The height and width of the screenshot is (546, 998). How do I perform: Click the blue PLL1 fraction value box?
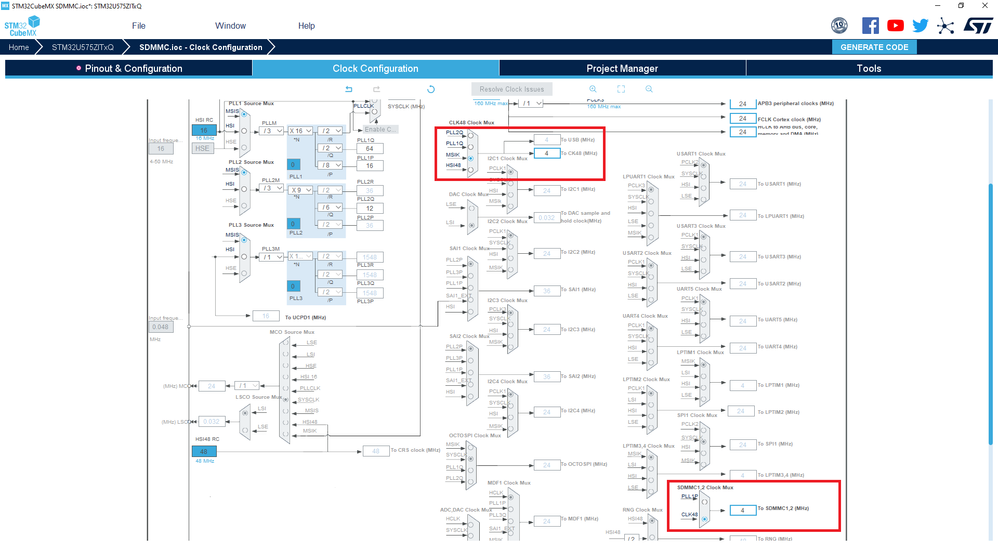293,164
